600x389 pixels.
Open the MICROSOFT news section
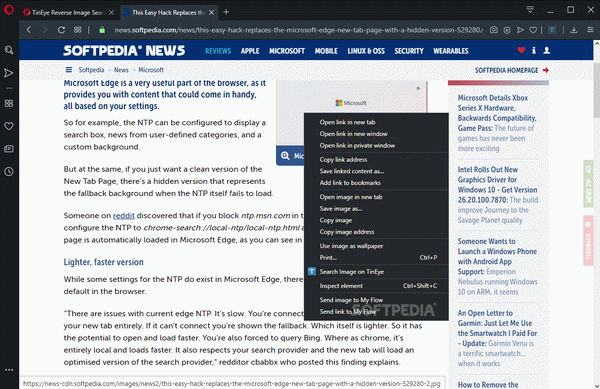coord(287,51)
